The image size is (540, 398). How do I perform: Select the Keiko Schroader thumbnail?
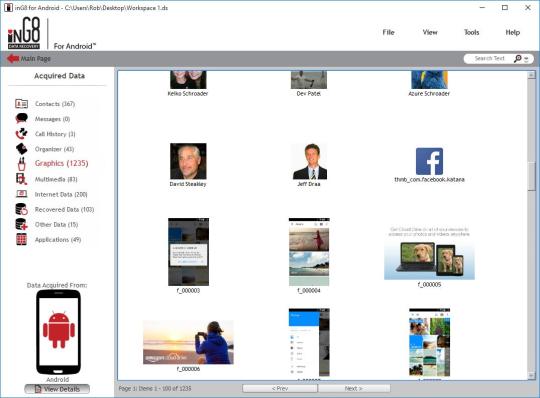[x=188, y=80]
